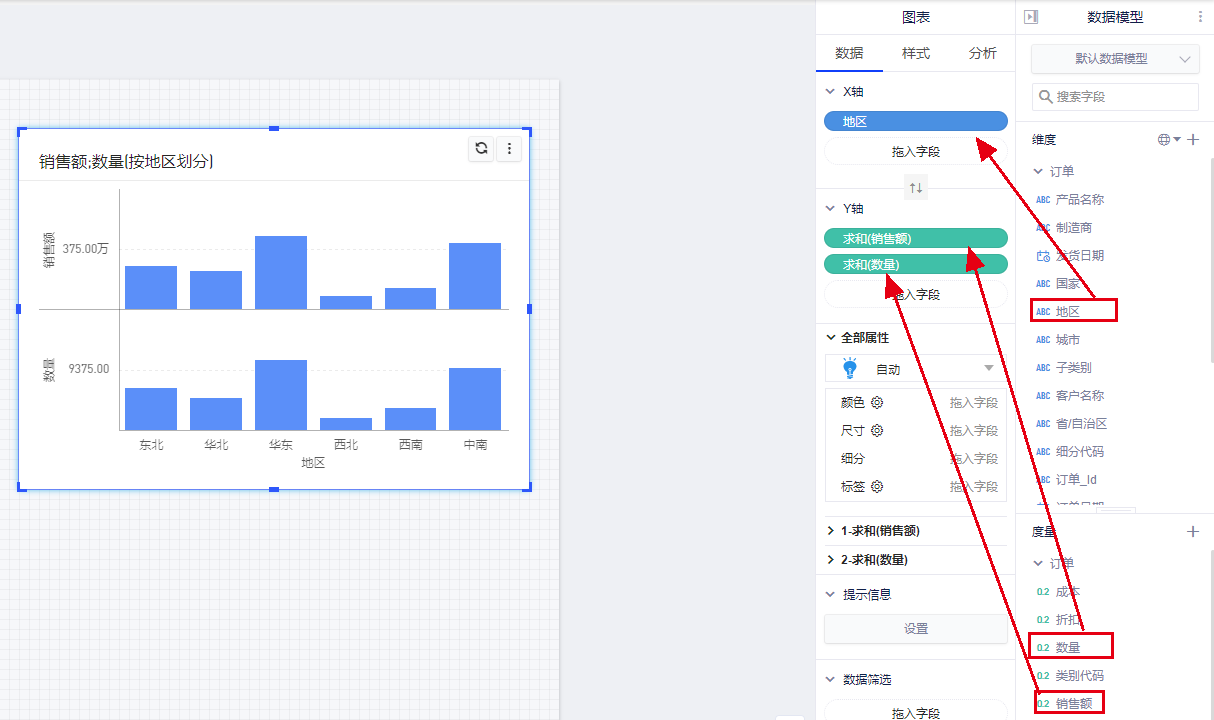Click the plus icon next to 度量

tap(1192, 532)
